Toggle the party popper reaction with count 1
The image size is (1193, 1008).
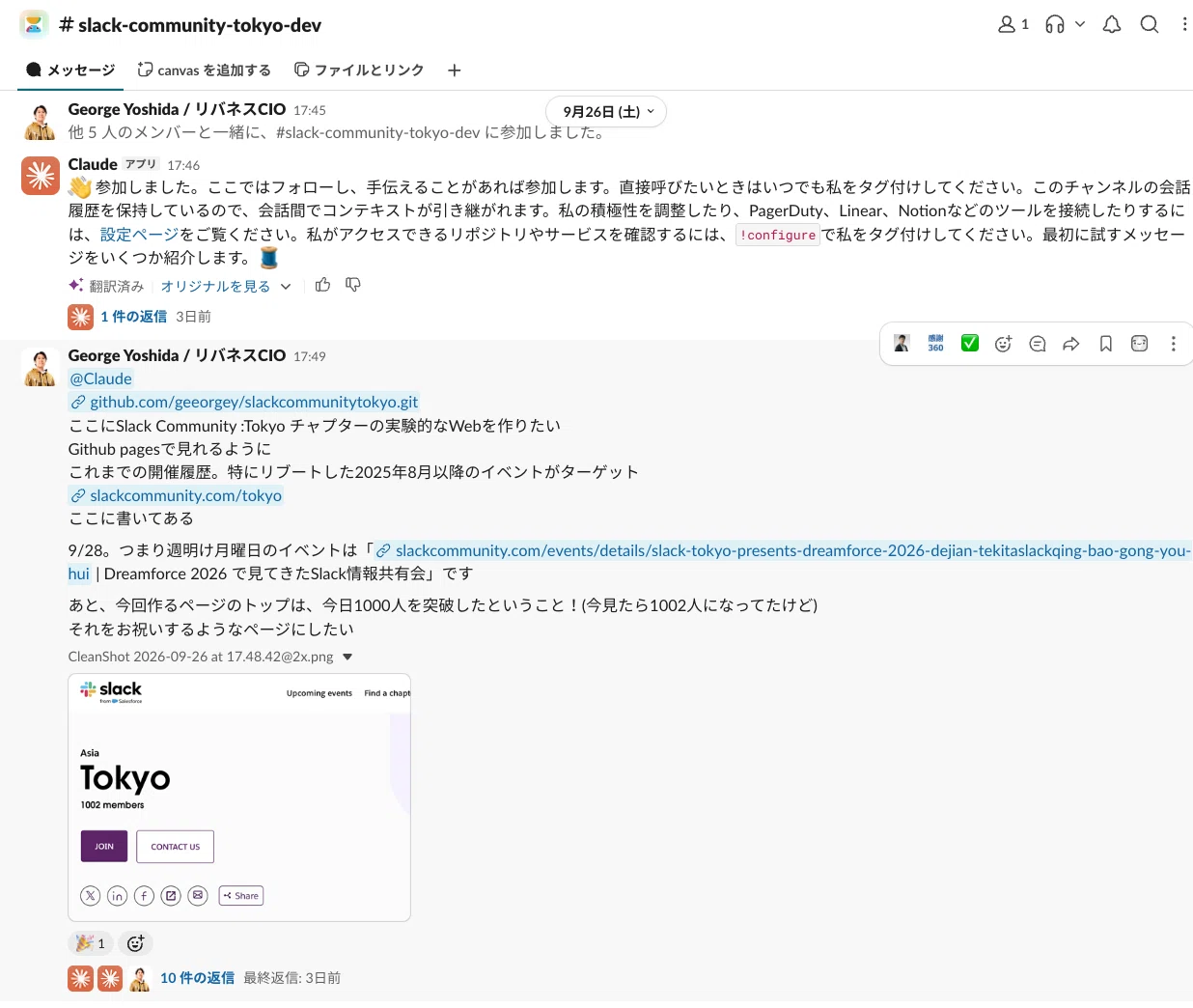point(91,943)
